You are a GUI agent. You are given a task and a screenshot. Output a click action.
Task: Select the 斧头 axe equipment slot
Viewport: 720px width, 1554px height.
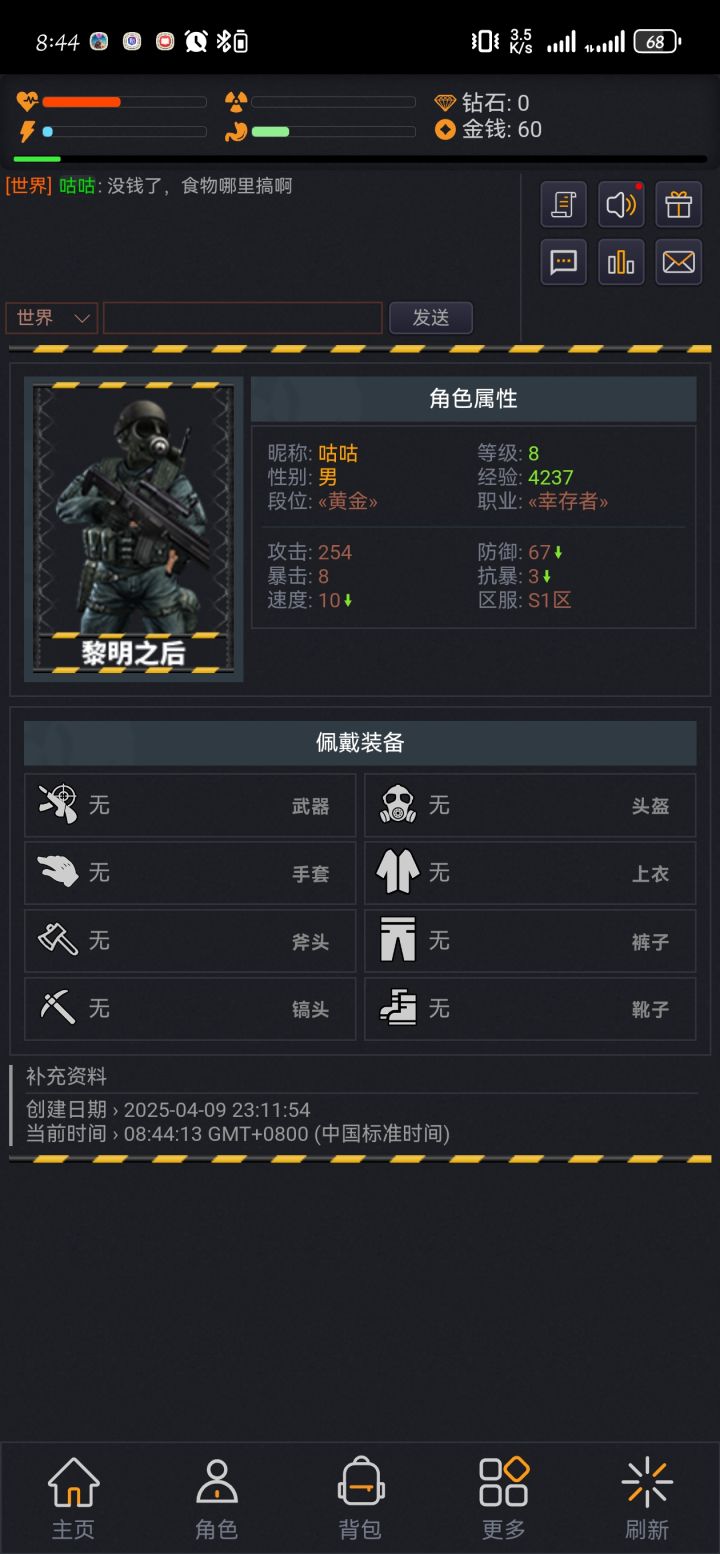point(190,941)
